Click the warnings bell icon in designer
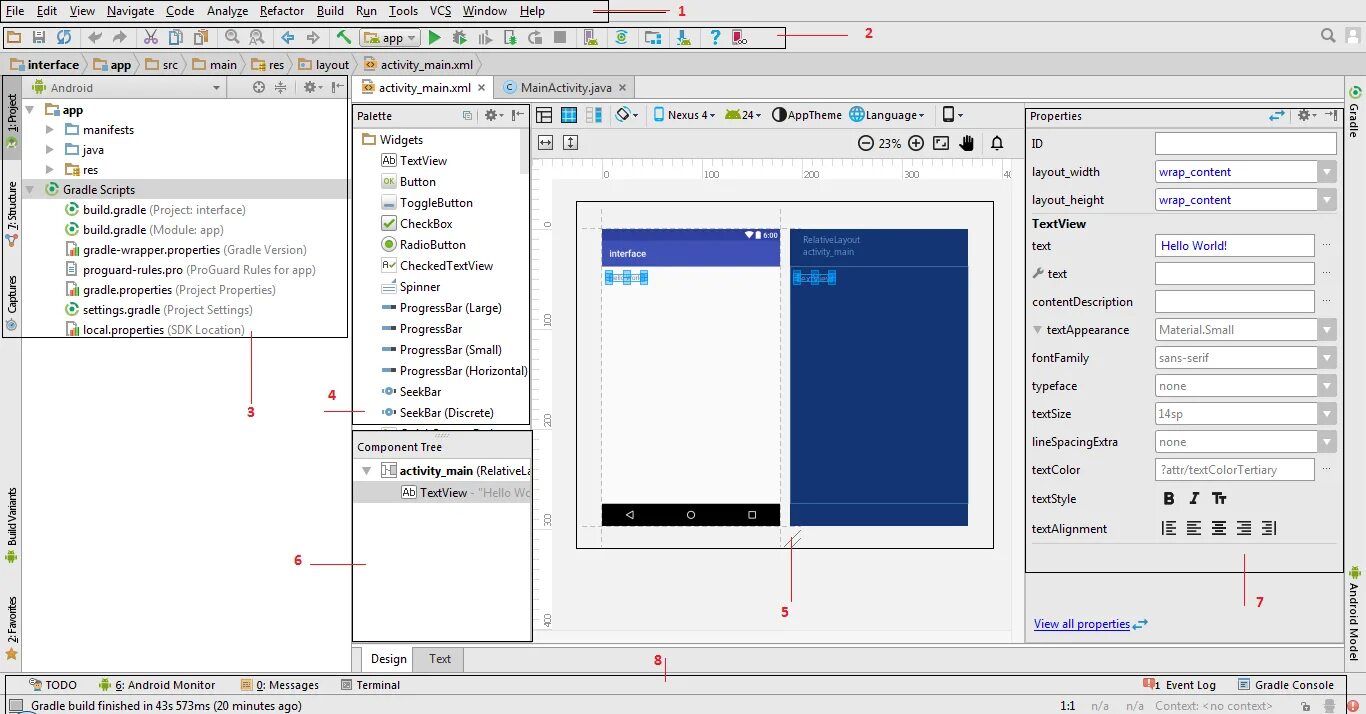The width and height of the screenshot is (1366, 714). 997,143
